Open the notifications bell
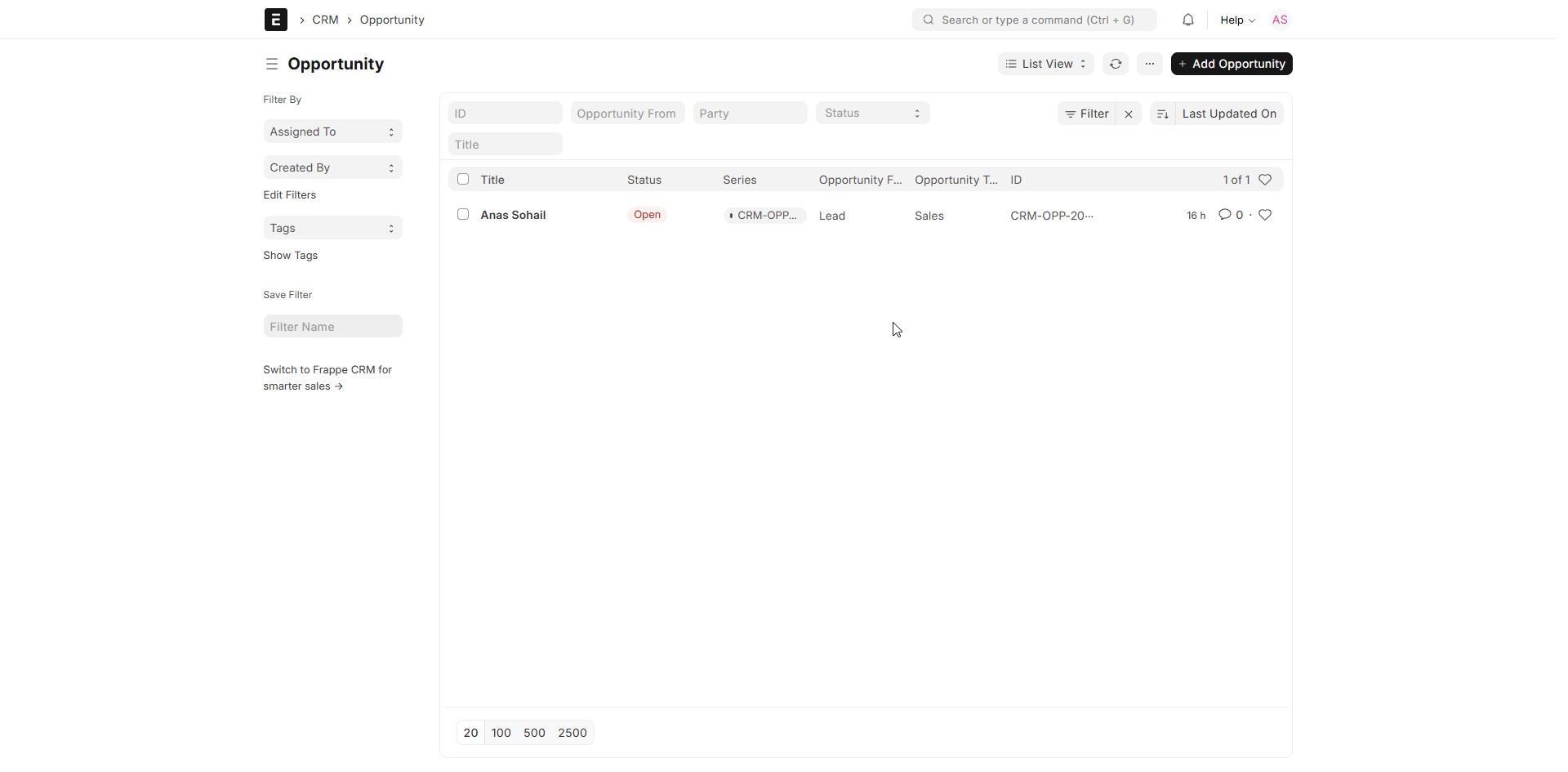 (1187, 20)
